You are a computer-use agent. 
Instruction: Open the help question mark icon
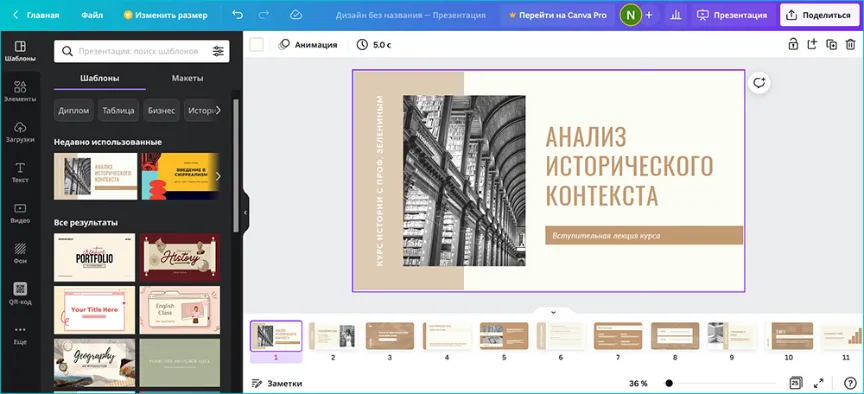pos(850,383)
